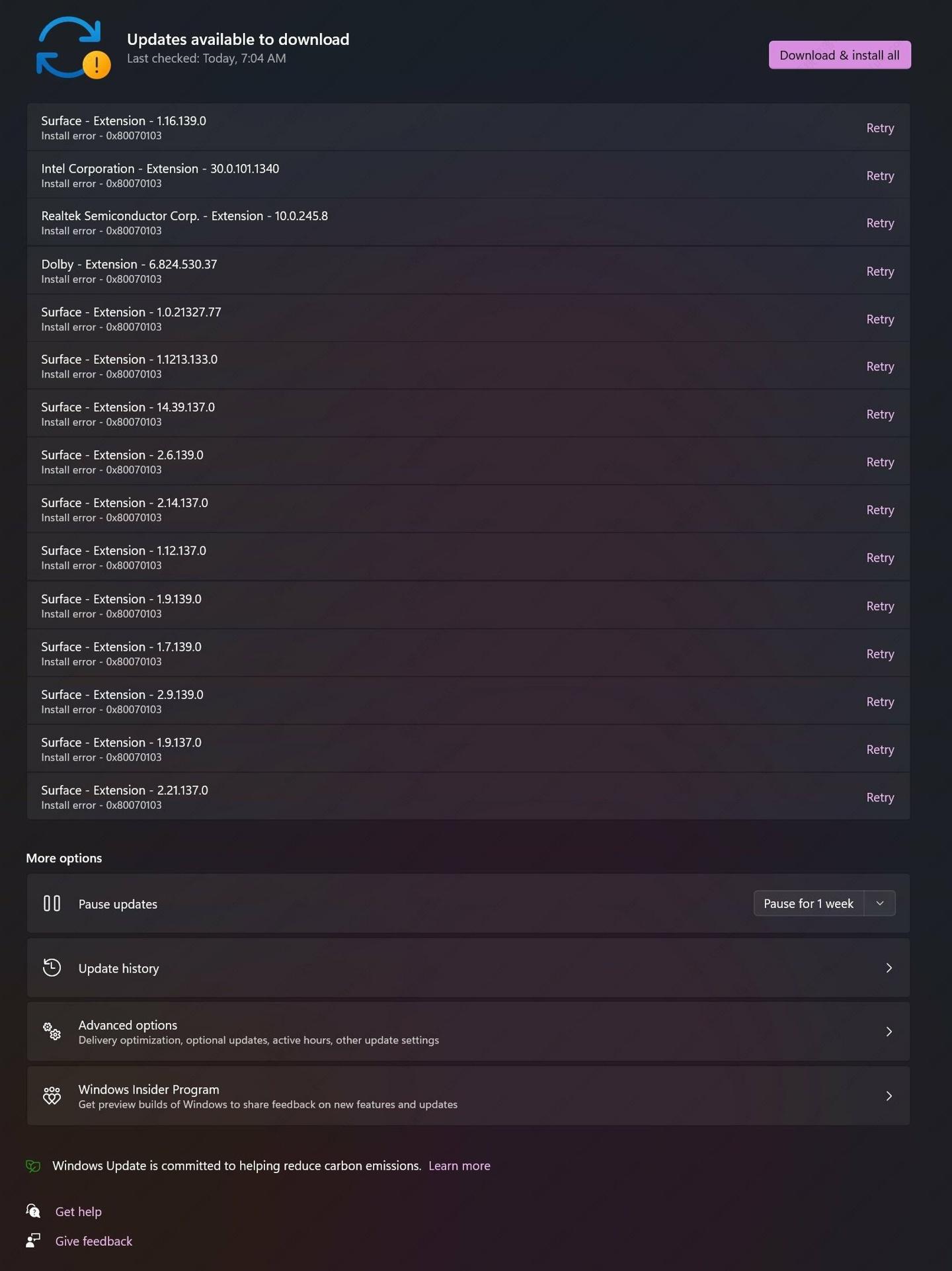Click the Windows Insider Program heart icon

52,1096
